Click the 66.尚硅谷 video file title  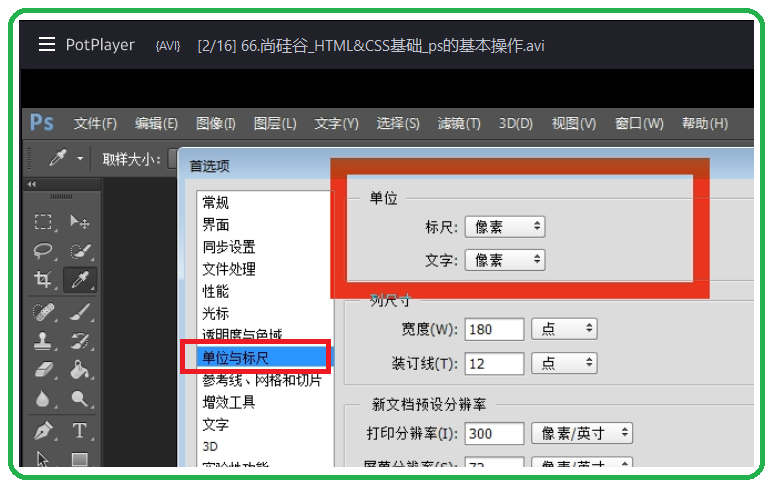[393, 46]
